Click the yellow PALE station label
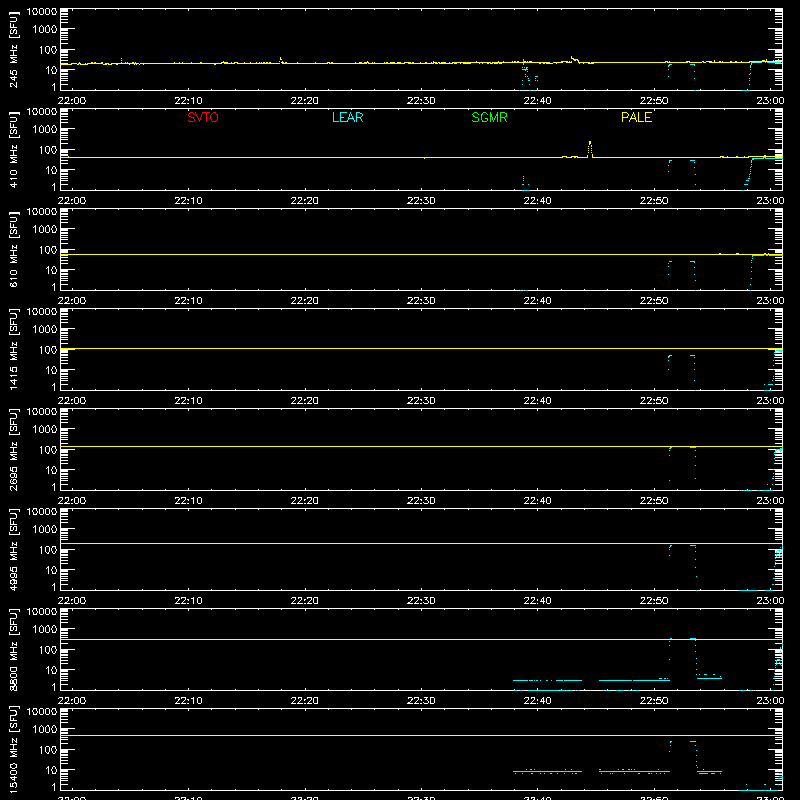Image resolution: width=800 pixels, height=800 pixels. tap(636, 117)
